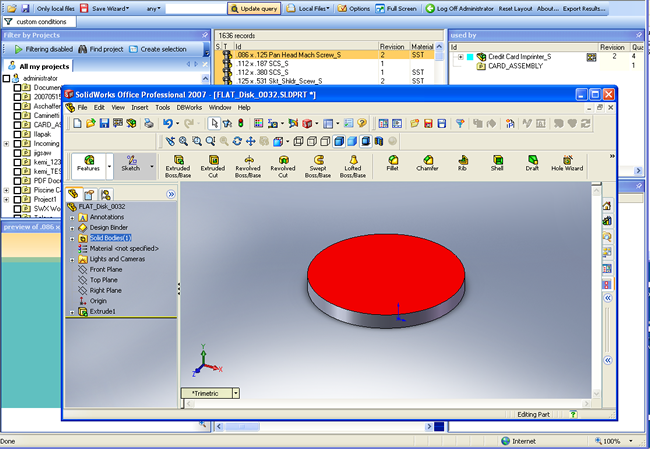Click the SolidWorks Open file icon
Screen dimensions: 650x449
(x=91, y=123)
